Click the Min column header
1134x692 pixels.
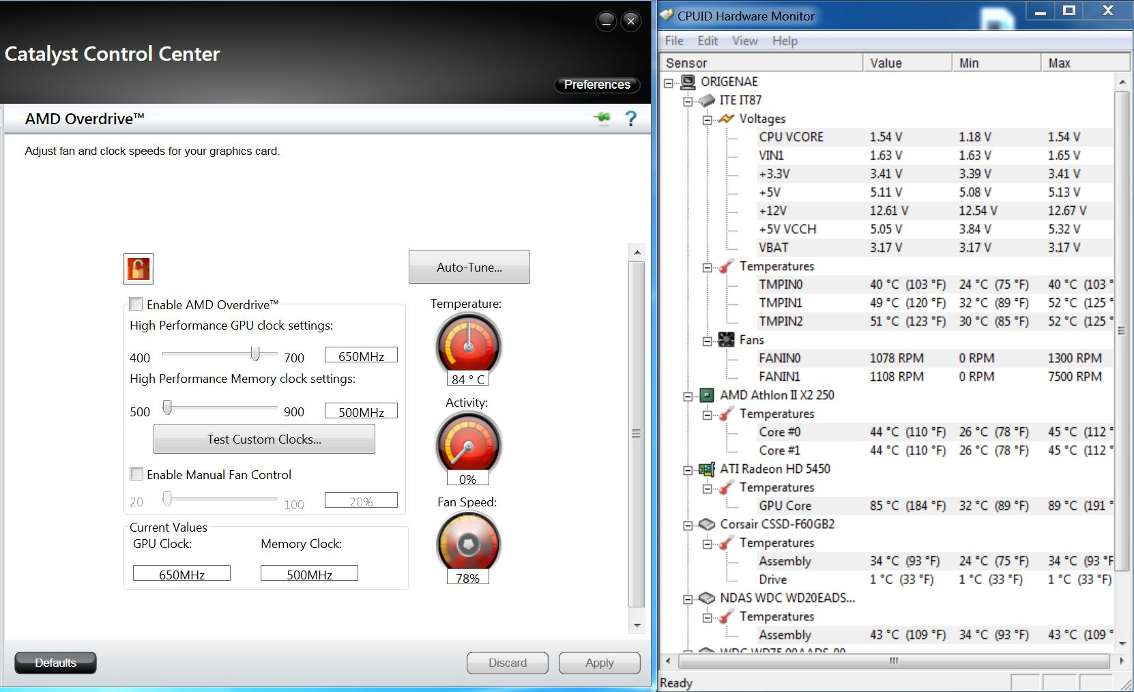(997, 63)
